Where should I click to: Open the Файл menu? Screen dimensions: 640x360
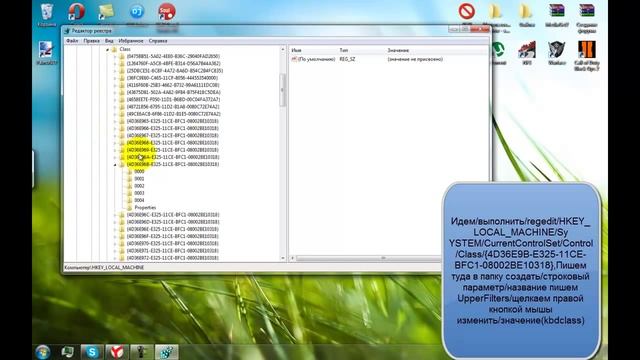pos(72,41)
